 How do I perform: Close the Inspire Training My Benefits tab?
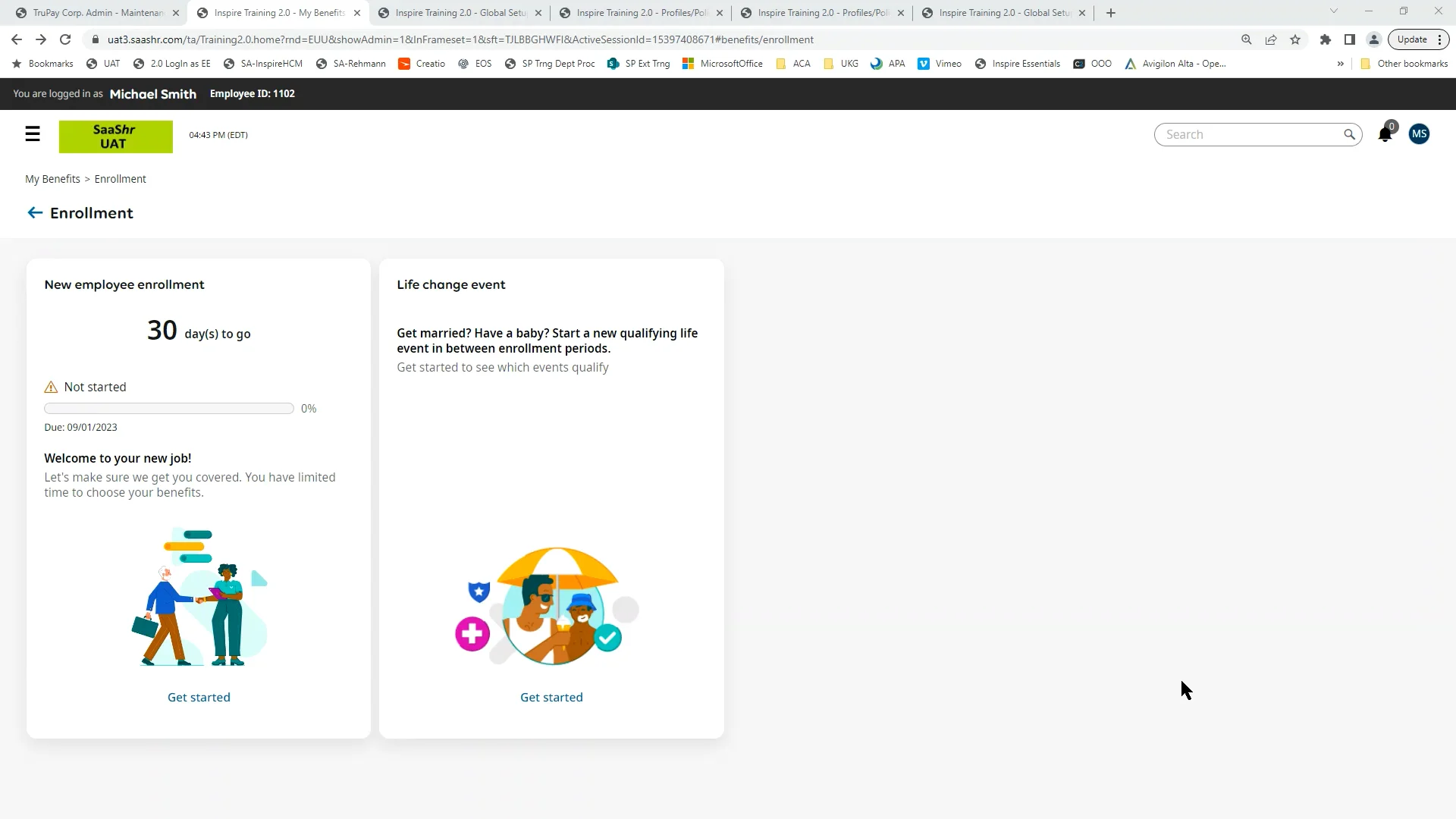[357, 13]
